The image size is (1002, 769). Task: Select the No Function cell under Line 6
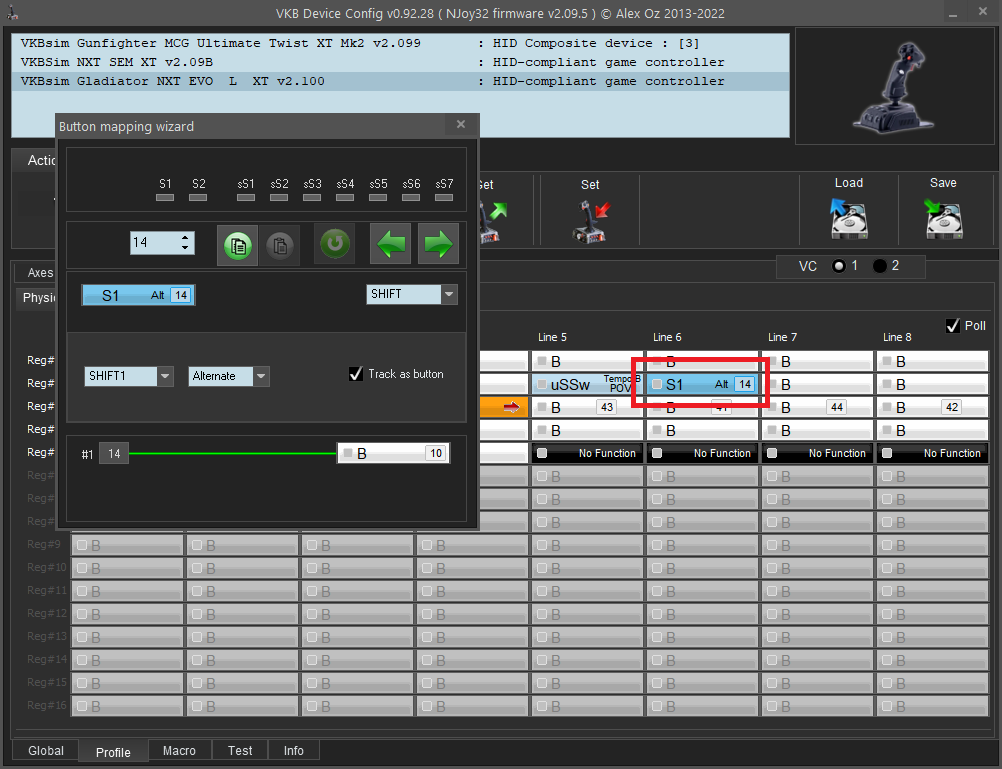[702, 453]
